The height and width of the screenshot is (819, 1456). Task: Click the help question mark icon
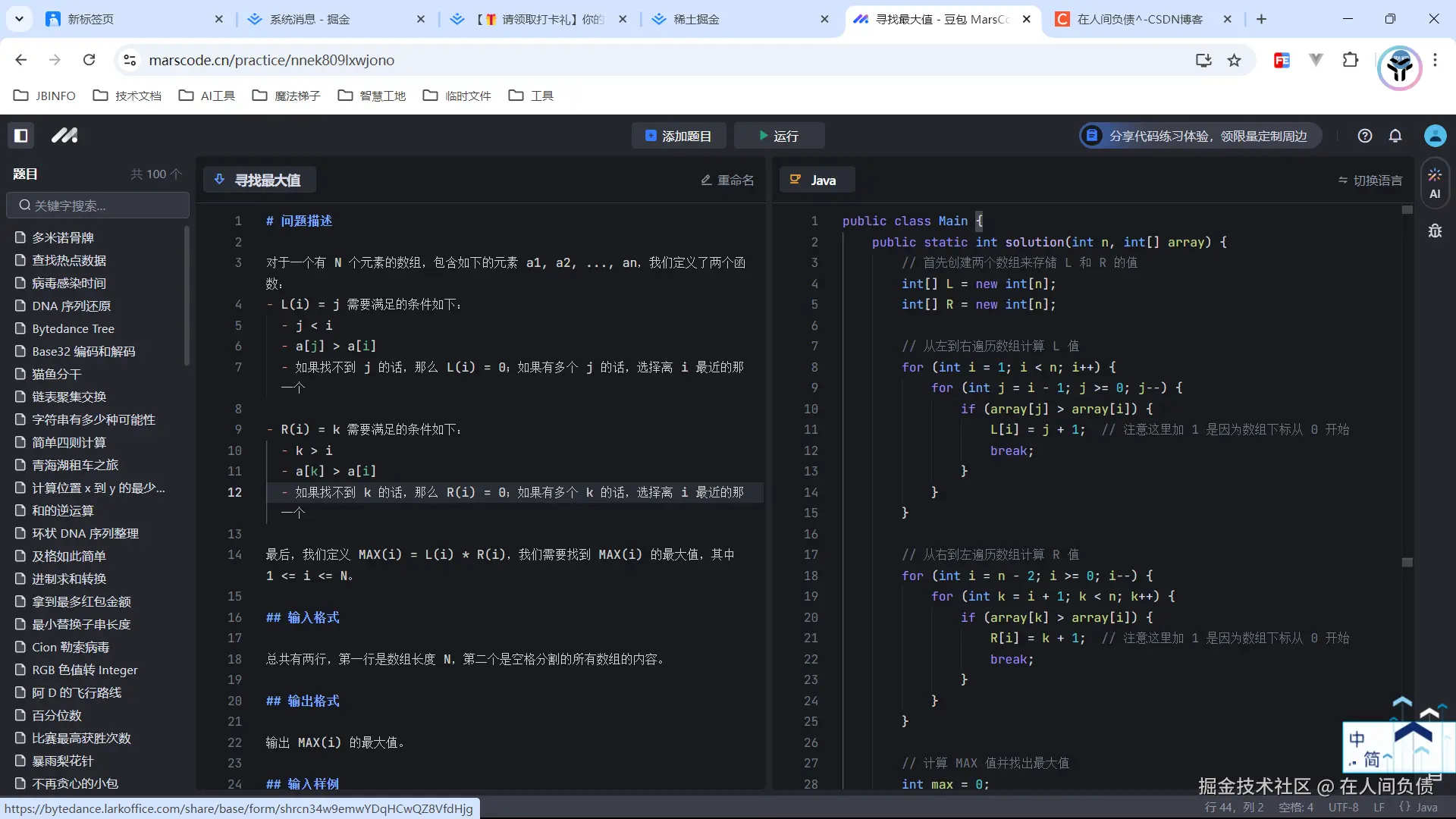pos(1365,136)
